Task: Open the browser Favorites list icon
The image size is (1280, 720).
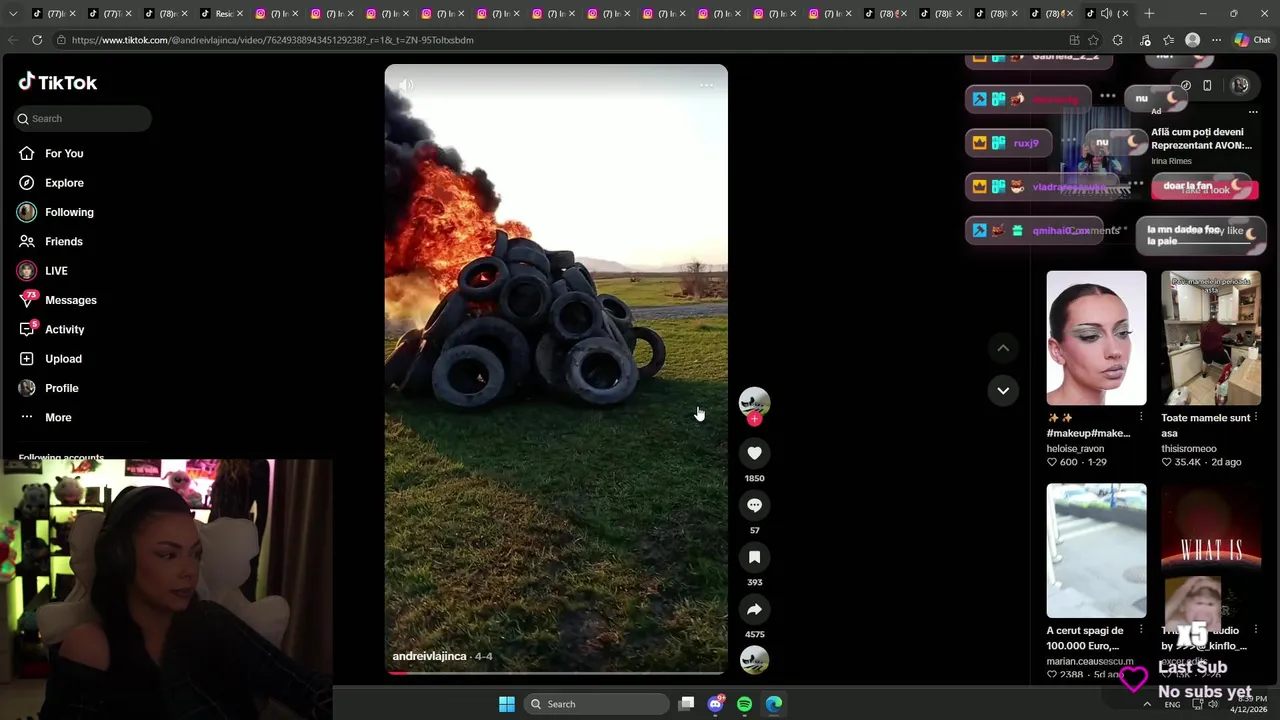Action: click(x=1168, y=40)
